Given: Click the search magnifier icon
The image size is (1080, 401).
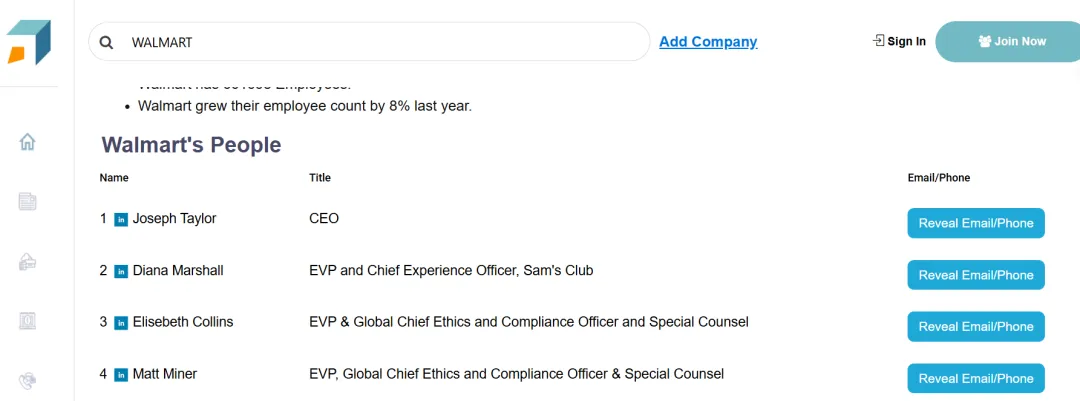Looking at the screenshot, I should pyautogui.click(x=107, y=42).
